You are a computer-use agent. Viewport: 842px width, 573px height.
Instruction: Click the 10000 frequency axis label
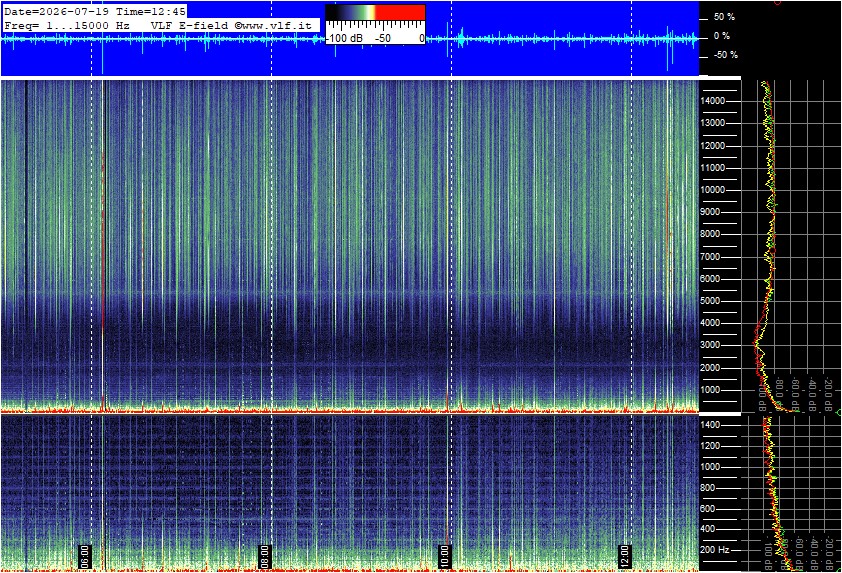point(713,190)
